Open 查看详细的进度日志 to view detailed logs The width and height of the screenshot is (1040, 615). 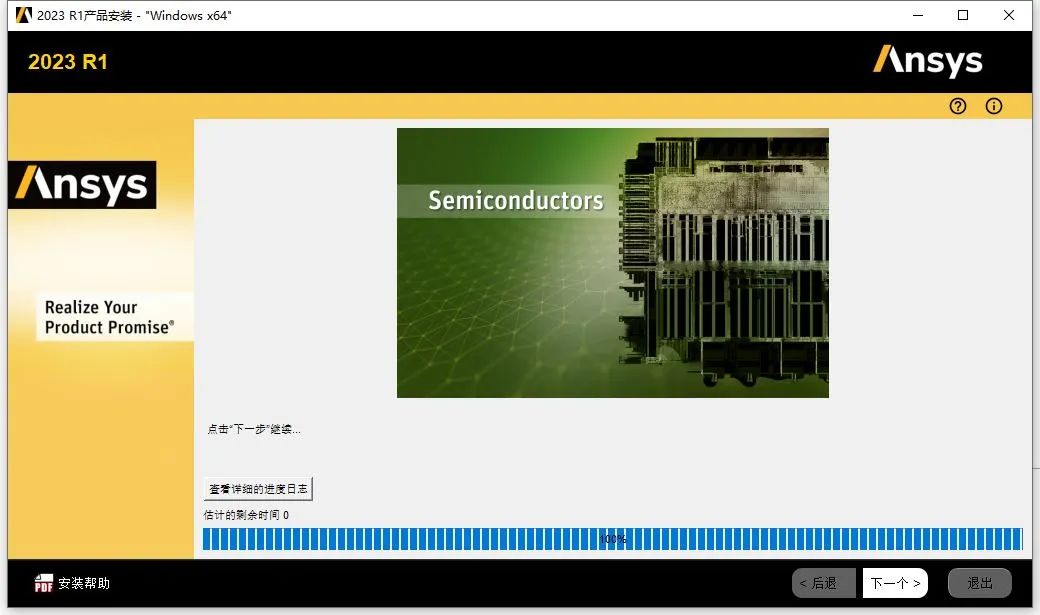pos(258,488)
